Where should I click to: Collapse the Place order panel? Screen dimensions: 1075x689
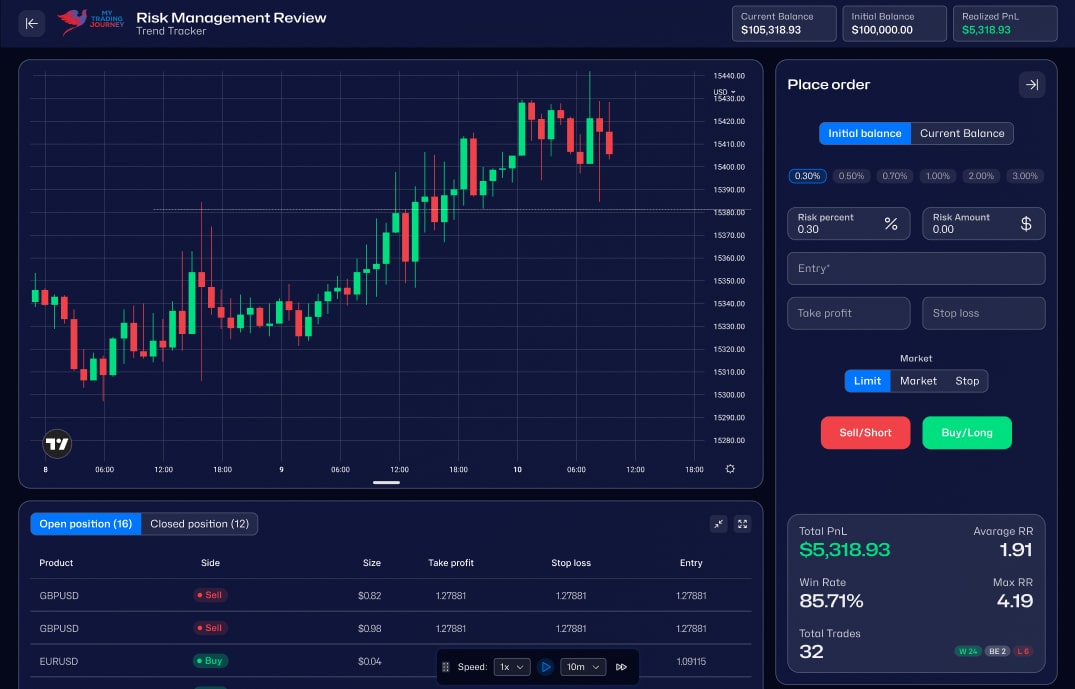pyautogui.click(x=1032, y=85)
